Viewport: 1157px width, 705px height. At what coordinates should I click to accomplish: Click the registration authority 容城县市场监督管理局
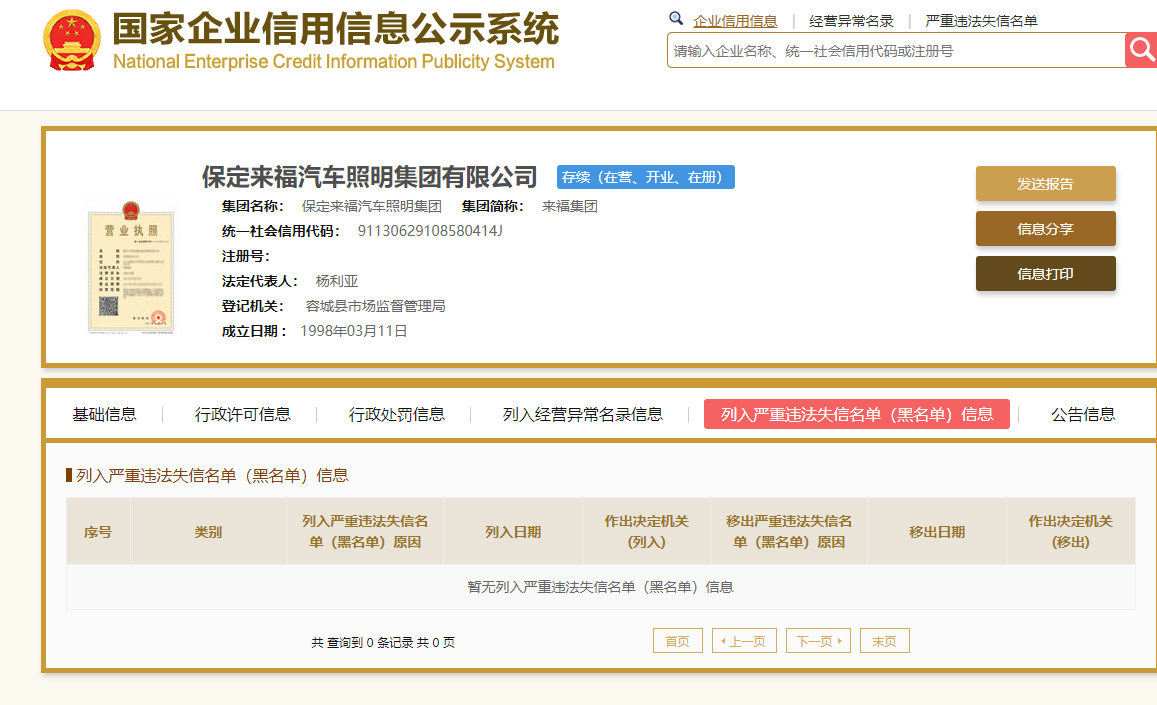tap(376, 306)
